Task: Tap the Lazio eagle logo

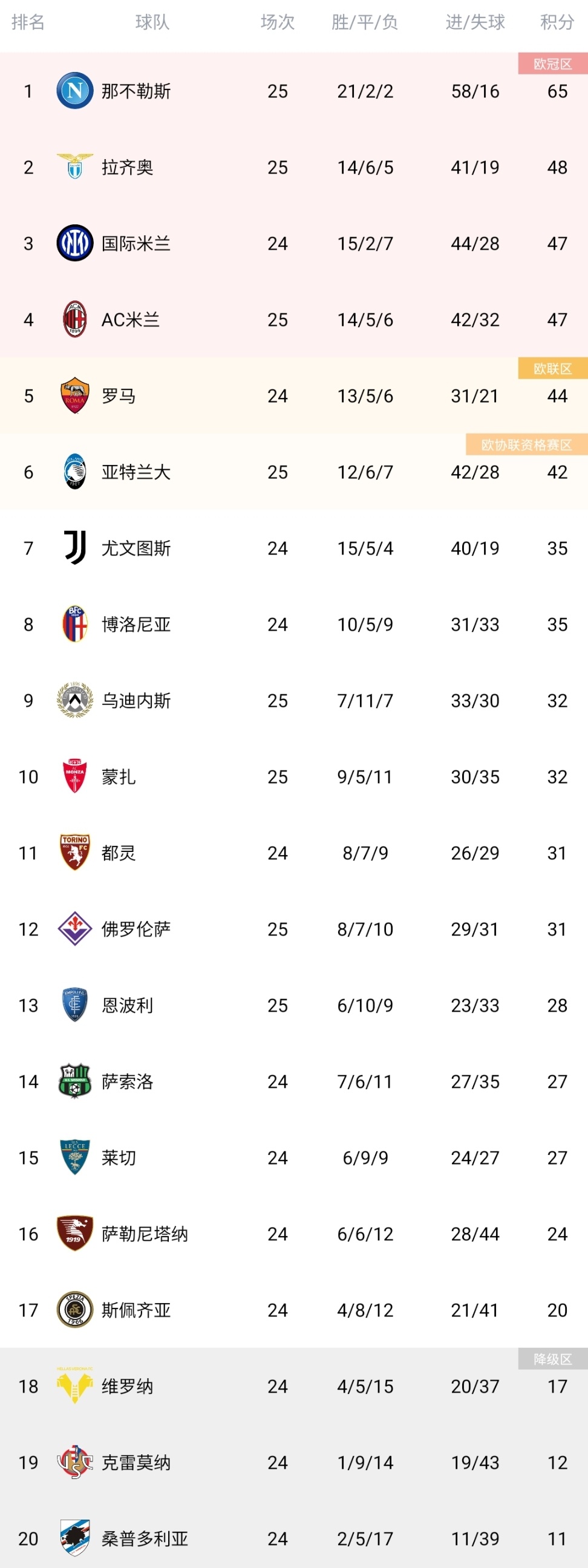Action: 74,167
